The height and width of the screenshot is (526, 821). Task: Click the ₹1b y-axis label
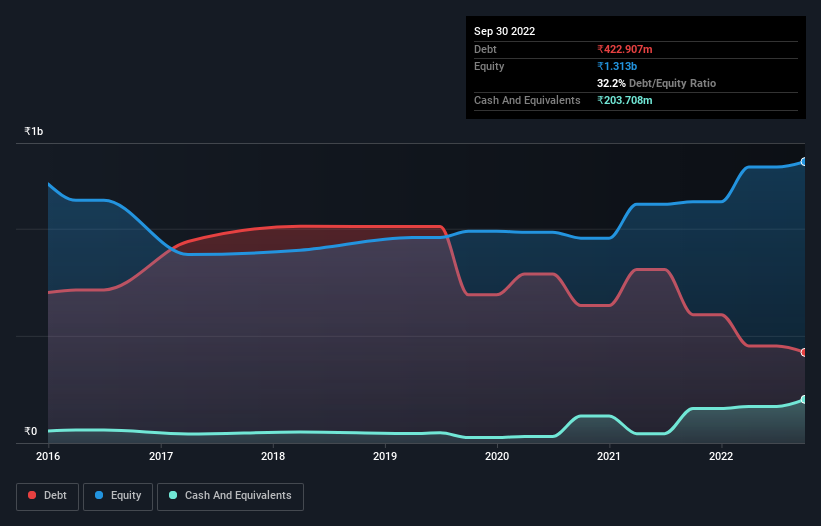click(x=34, y=131)
